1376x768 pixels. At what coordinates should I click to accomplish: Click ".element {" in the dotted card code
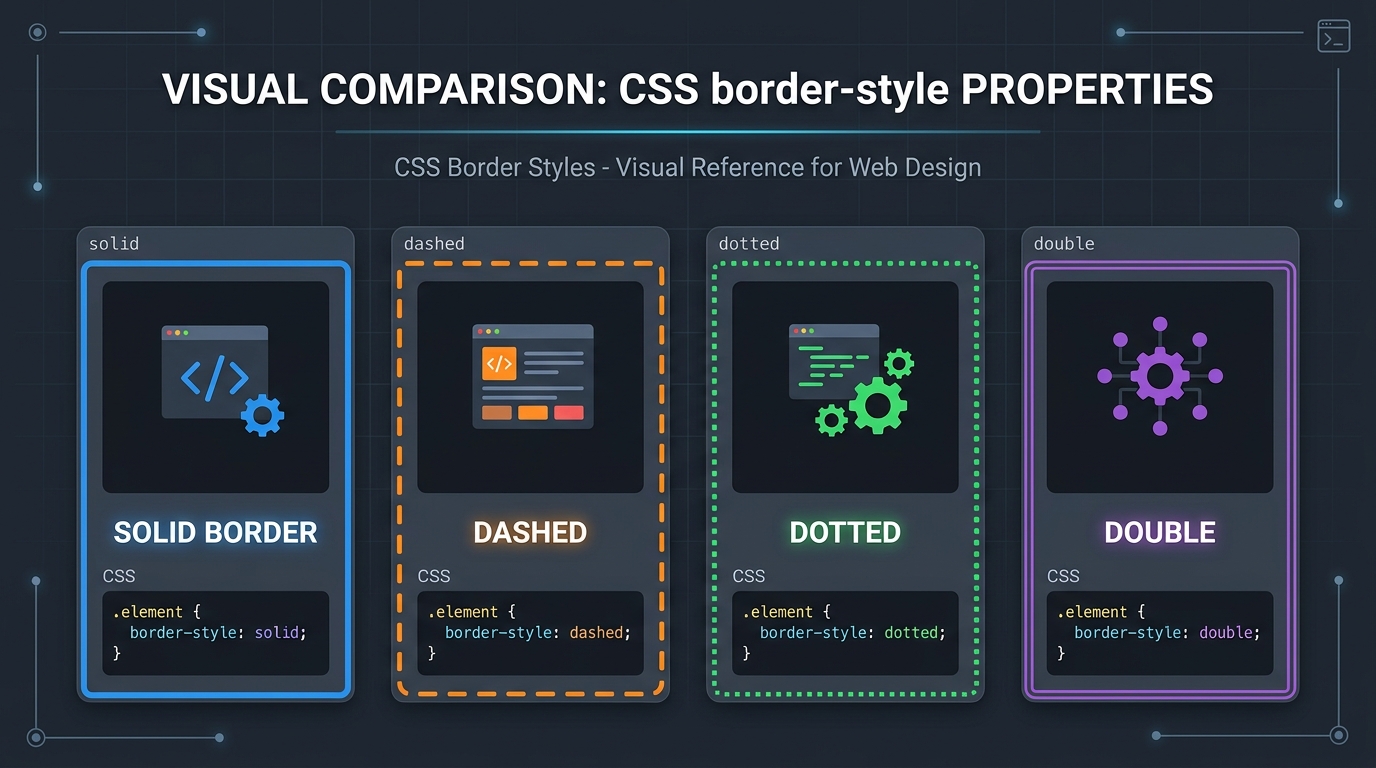(x=788, y=612)
